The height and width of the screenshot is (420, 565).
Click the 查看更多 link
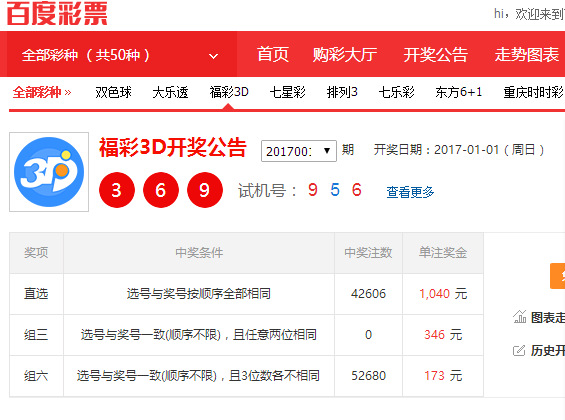click(410, 192)
